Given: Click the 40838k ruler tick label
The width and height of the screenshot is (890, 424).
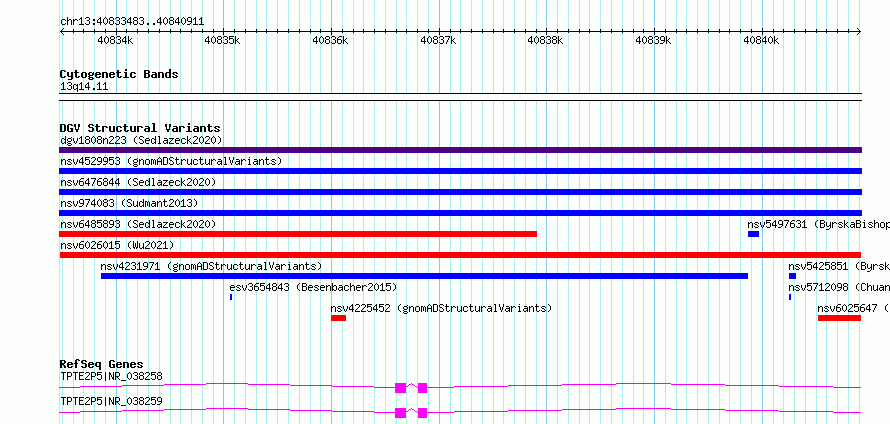Looking at the screenshot, I should coord(546,40).
